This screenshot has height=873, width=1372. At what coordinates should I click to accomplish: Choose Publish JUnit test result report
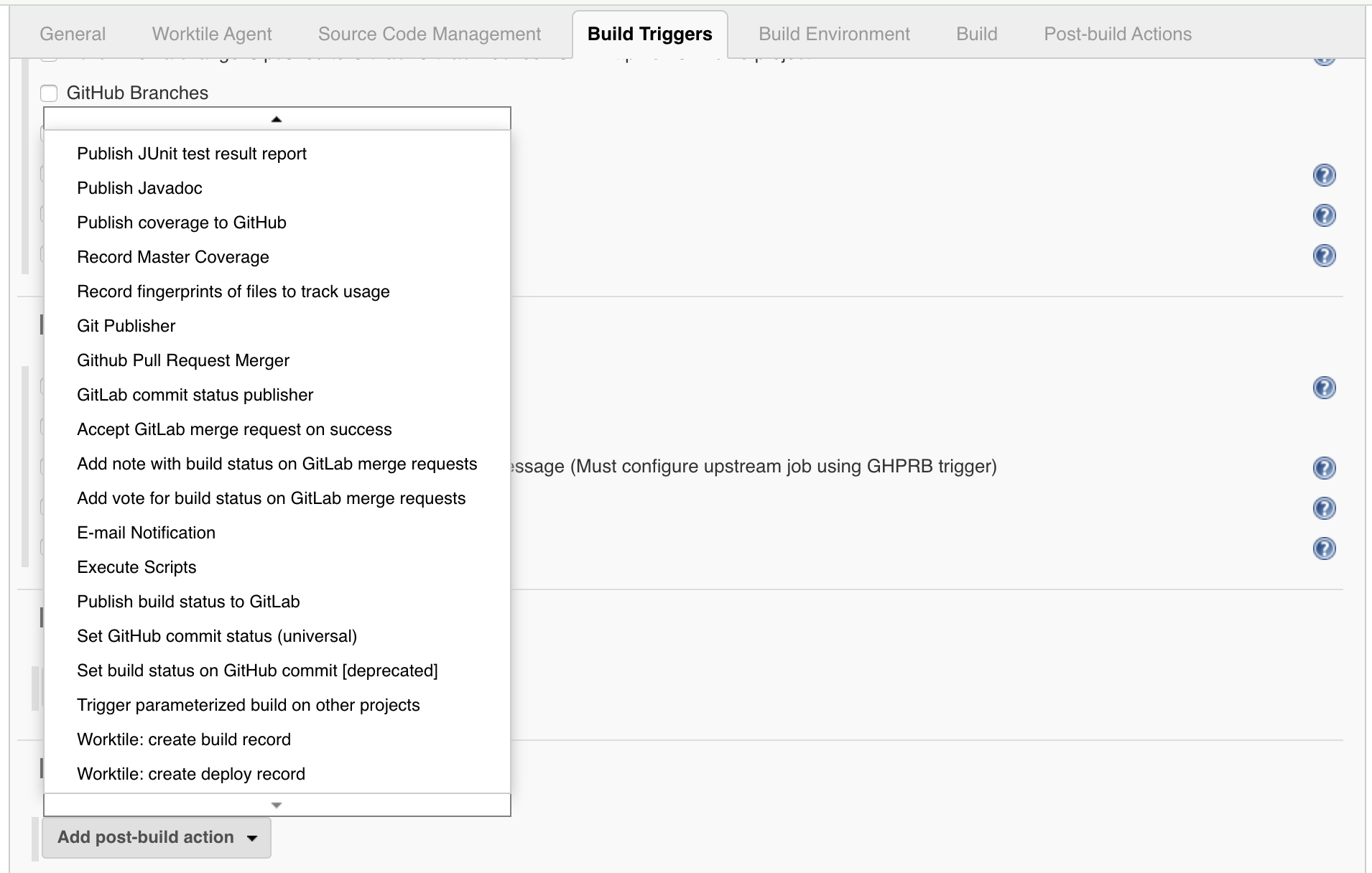(x=192, y=154)
